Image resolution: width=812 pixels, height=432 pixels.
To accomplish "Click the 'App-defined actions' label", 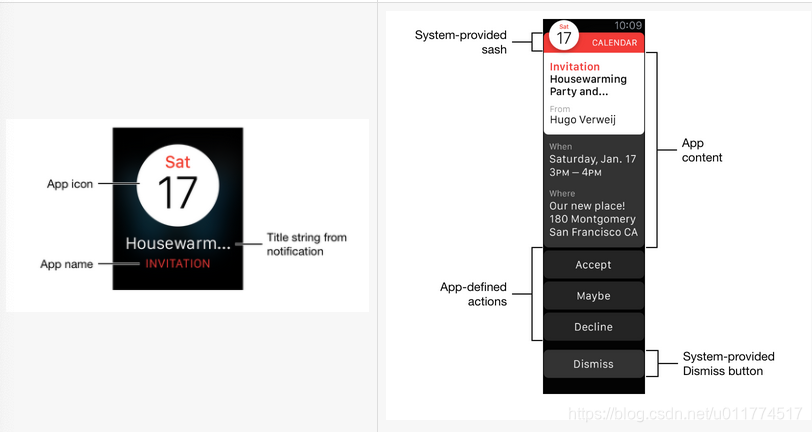I will coord(473,294).
